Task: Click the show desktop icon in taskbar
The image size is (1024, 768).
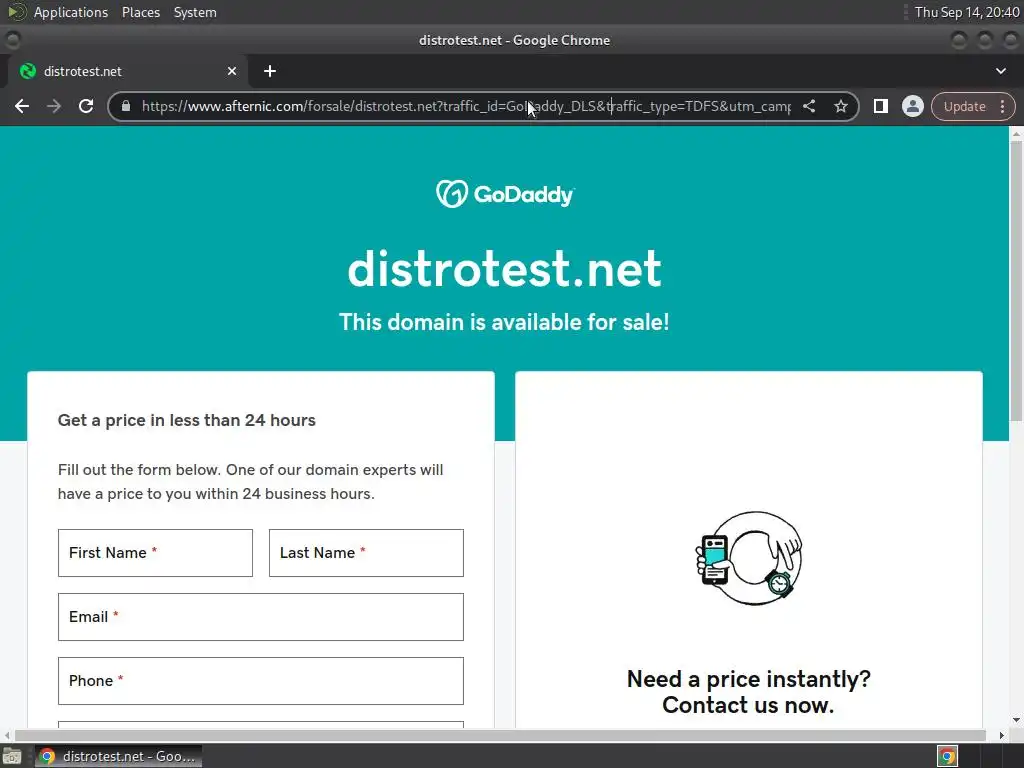Action: [12, 756]
